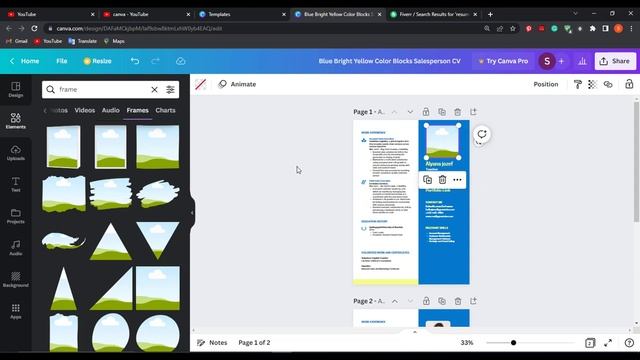The height and width of the screenshot is (360, 640).
Task: Click the Redo arrow in header
Action: (x=156, y=61)
